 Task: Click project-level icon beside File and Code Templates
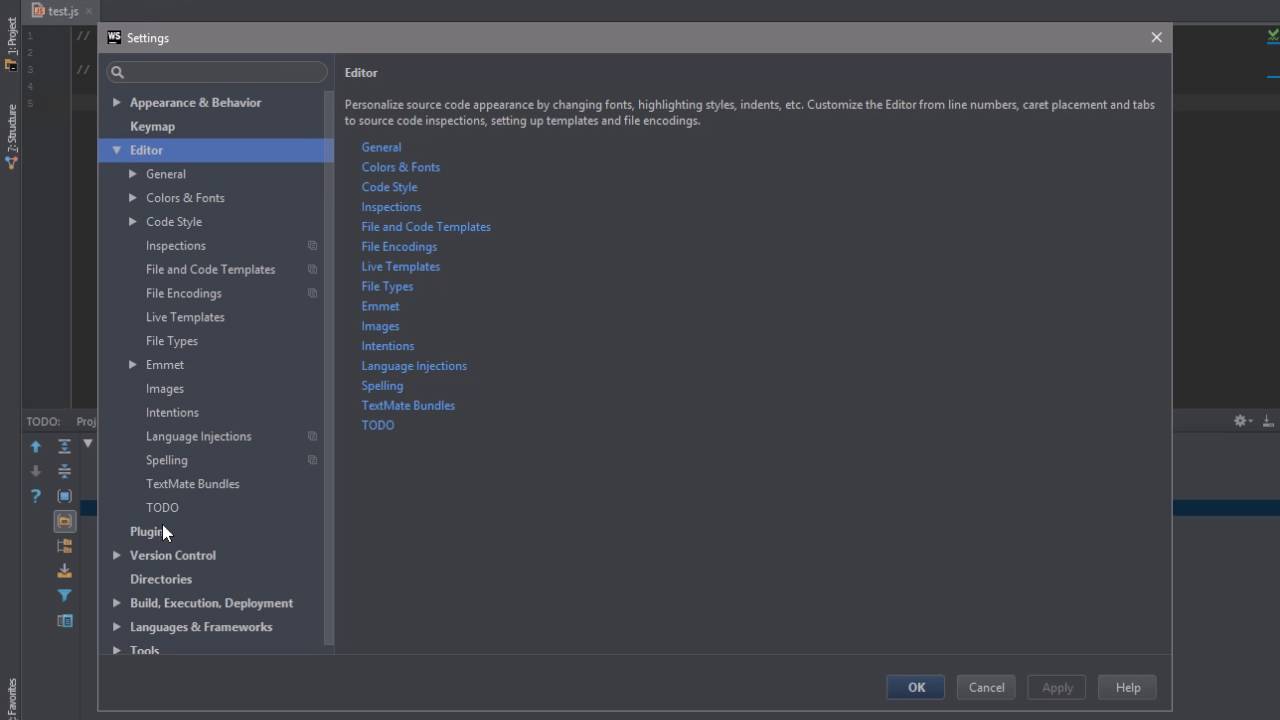pyautogui.click(x=312, y=270)
